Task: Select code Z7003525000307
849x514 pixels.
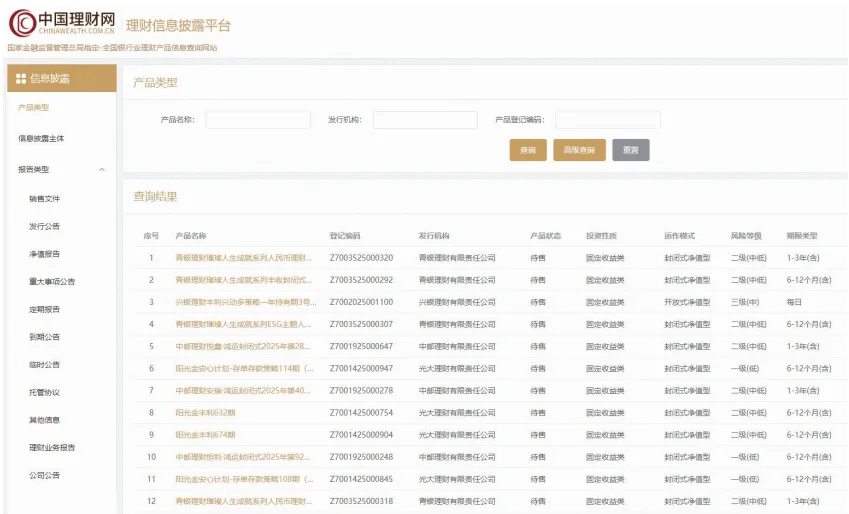Action: click(x=361, y=324)
